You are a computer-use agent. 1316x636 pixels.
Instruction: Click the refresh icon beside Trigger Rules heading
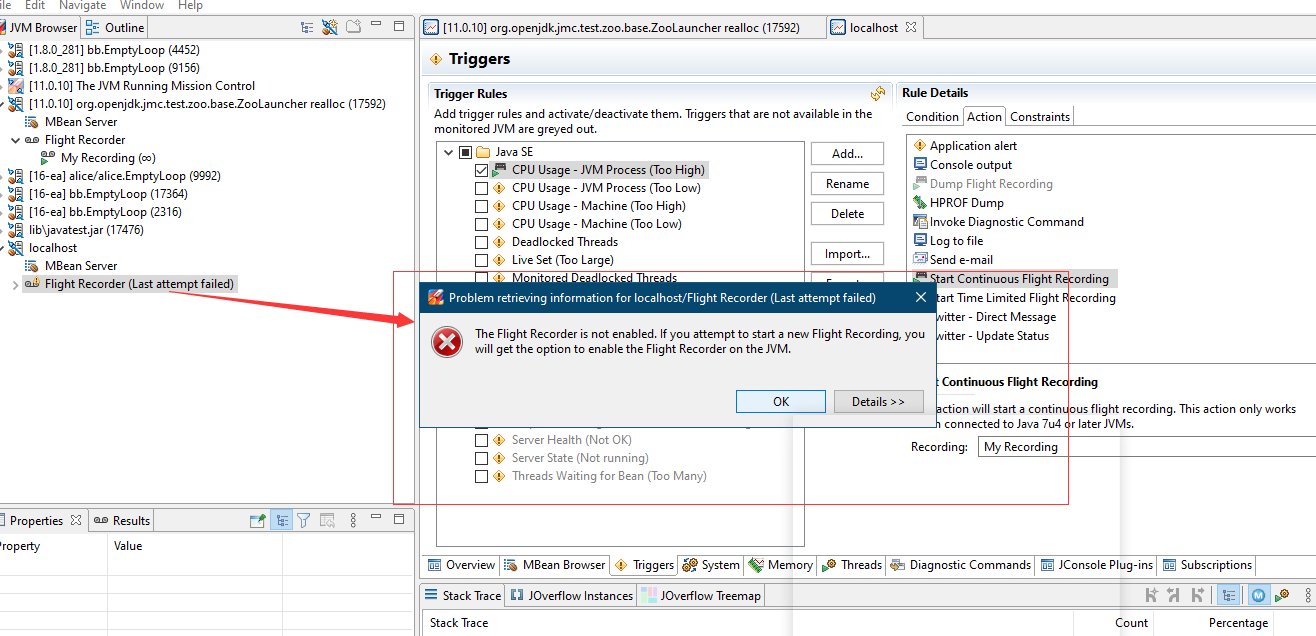click(x=877, y=93)
